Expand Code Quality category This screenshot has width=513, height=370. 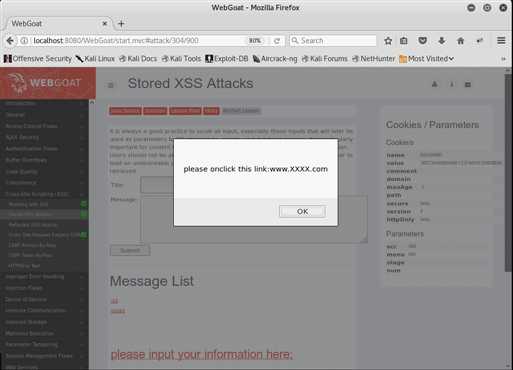tap(44, 172)
